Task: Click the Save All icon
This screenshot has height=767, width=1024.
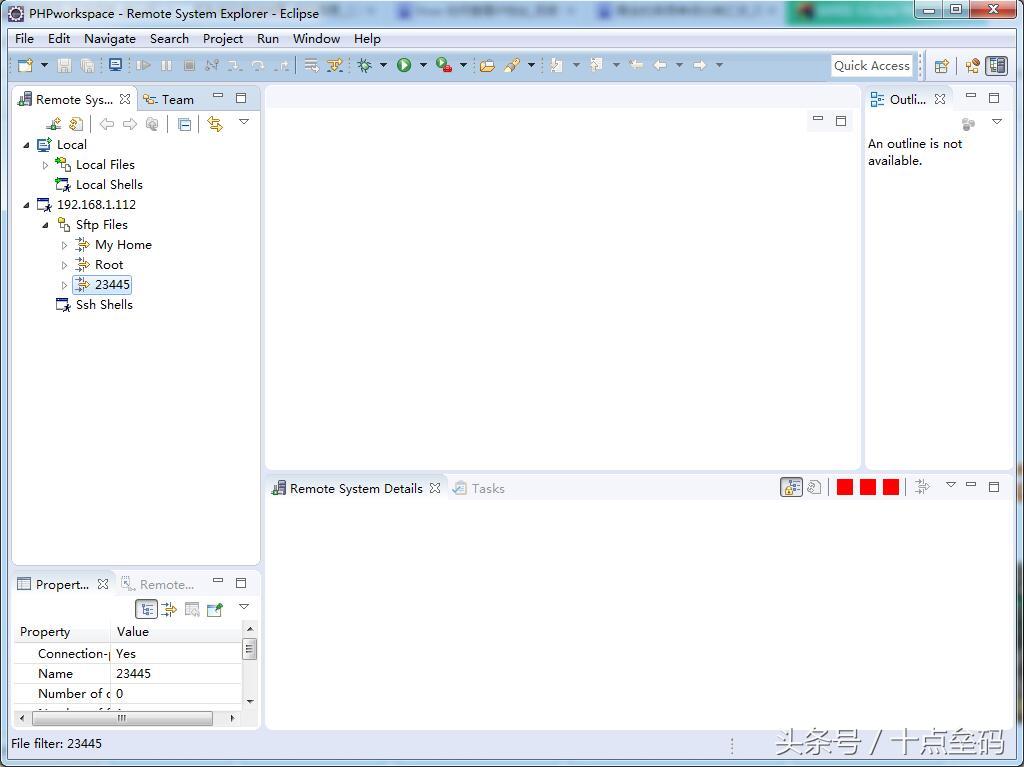Action: coord(87,65)
